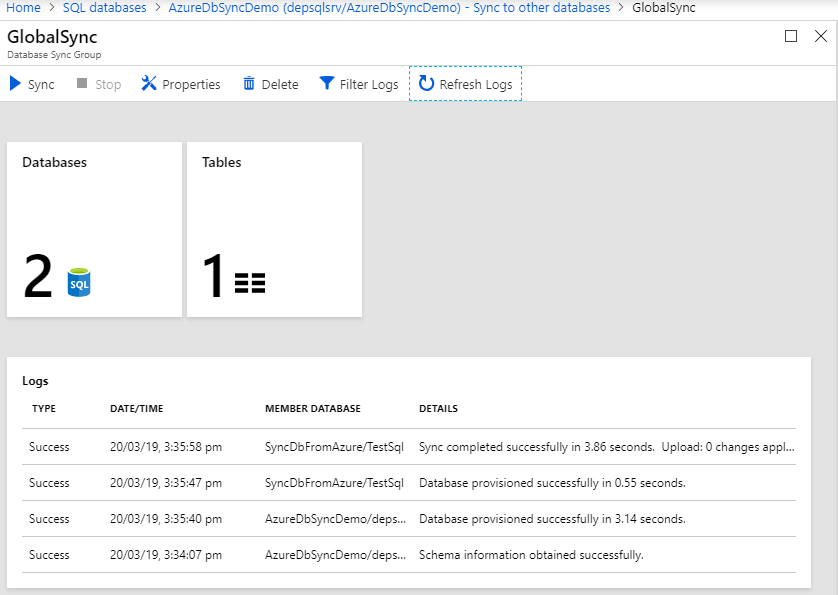The width and height of the screenshot is (838, 595).
Task: Open the Tables tile
Action: [x=274, y=229]
